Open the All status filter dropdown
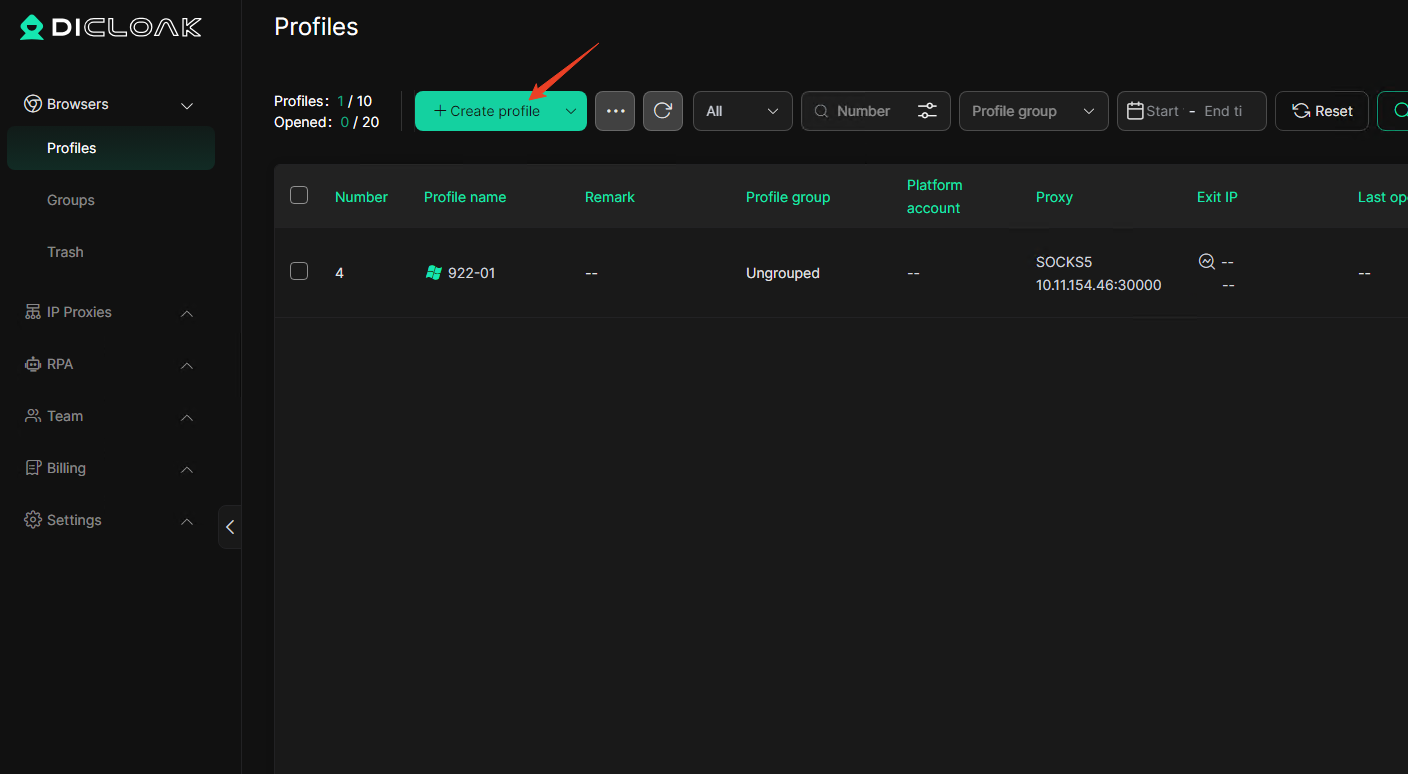The width and height of the screenshot is (1408, 774). point(742,111)
